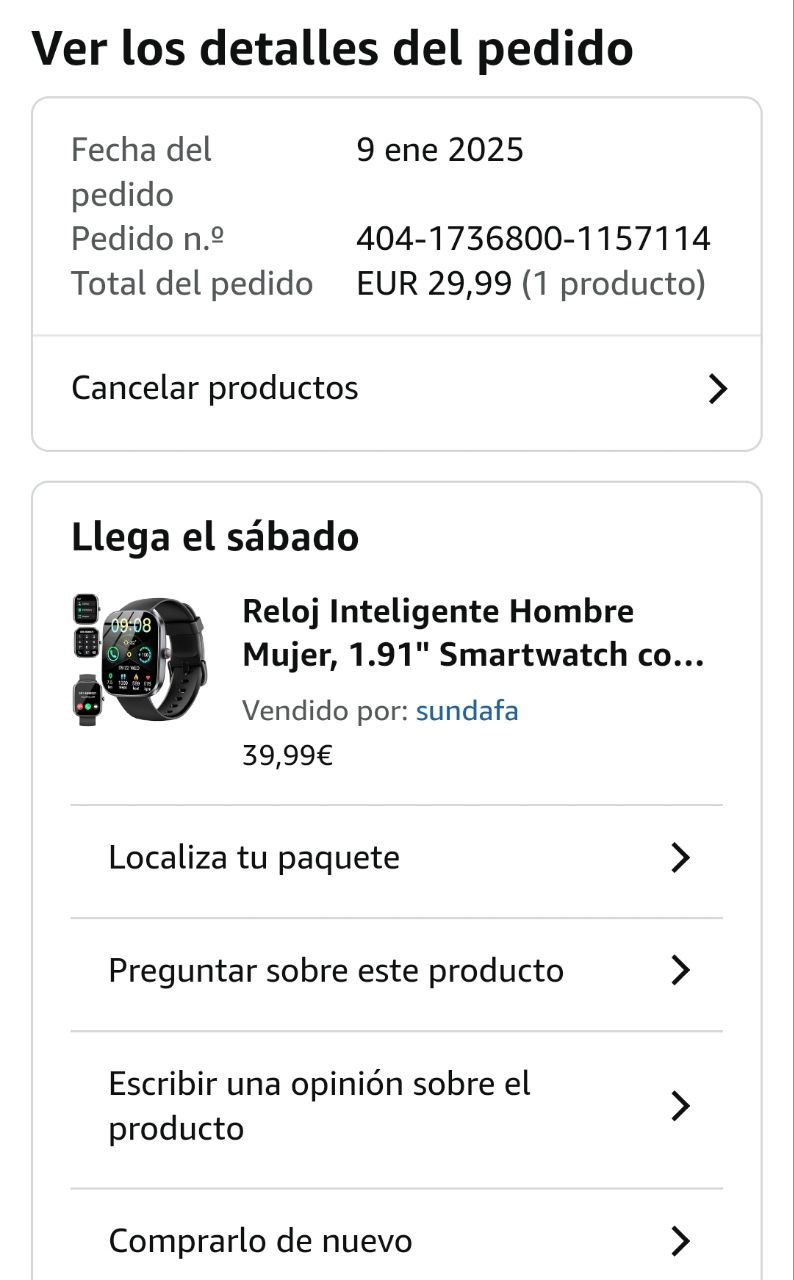Open Preguntar sobre este producto
The height and width of the screenshot is (1280, 794).
tap(397, 974)
